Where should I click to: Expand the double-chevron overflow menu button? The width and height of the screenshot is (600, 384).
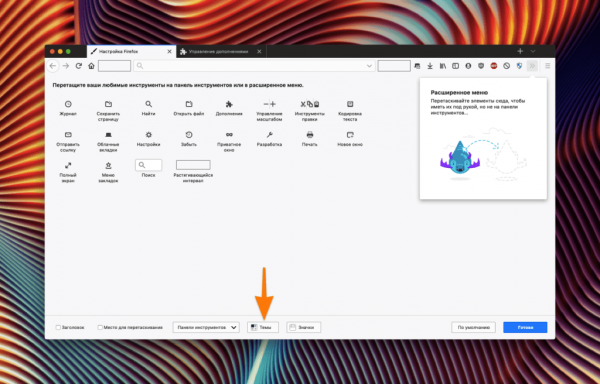pos(532,66)
